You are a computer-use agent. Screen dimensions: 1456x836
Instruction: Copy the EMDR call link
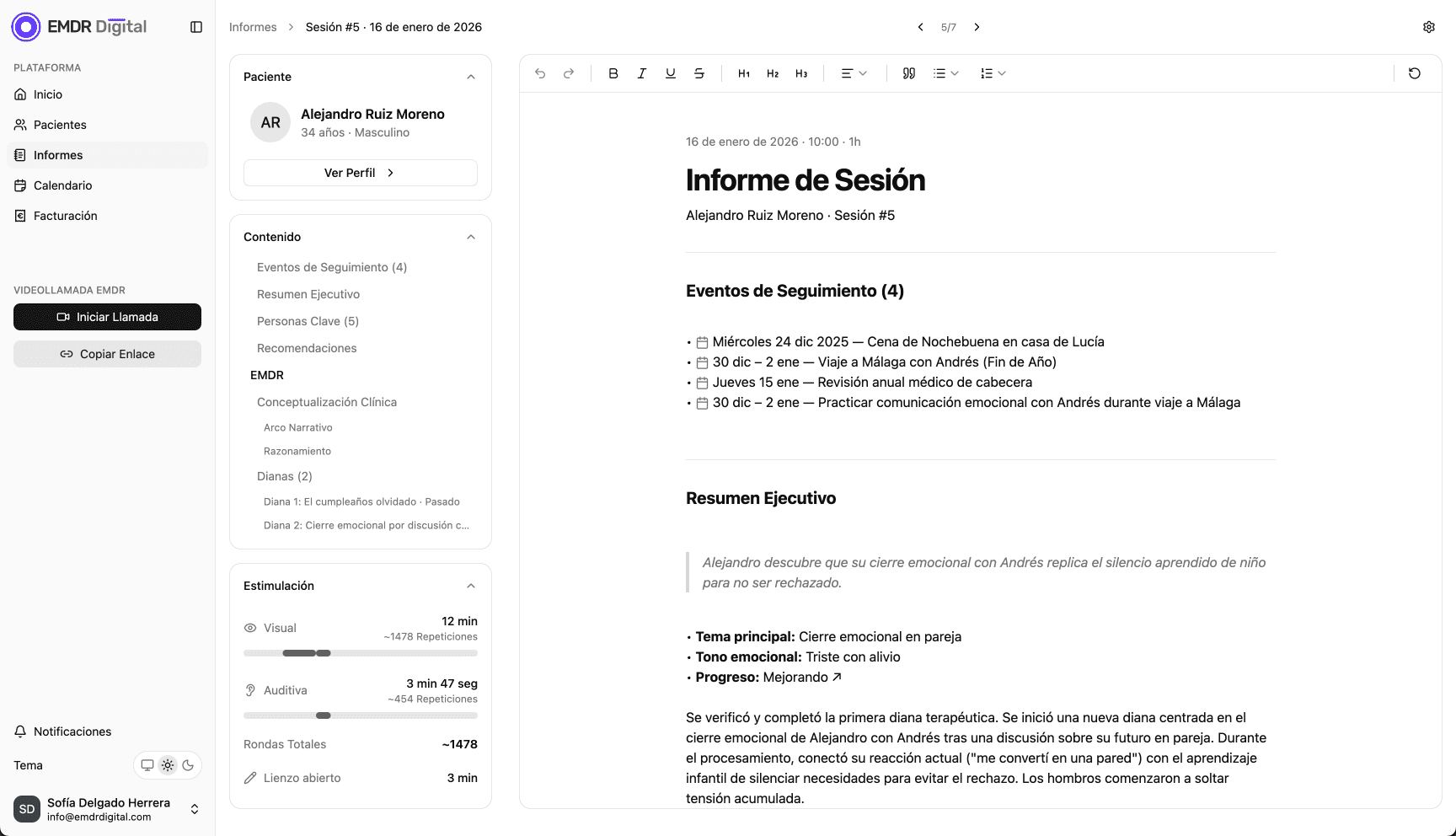107,353
